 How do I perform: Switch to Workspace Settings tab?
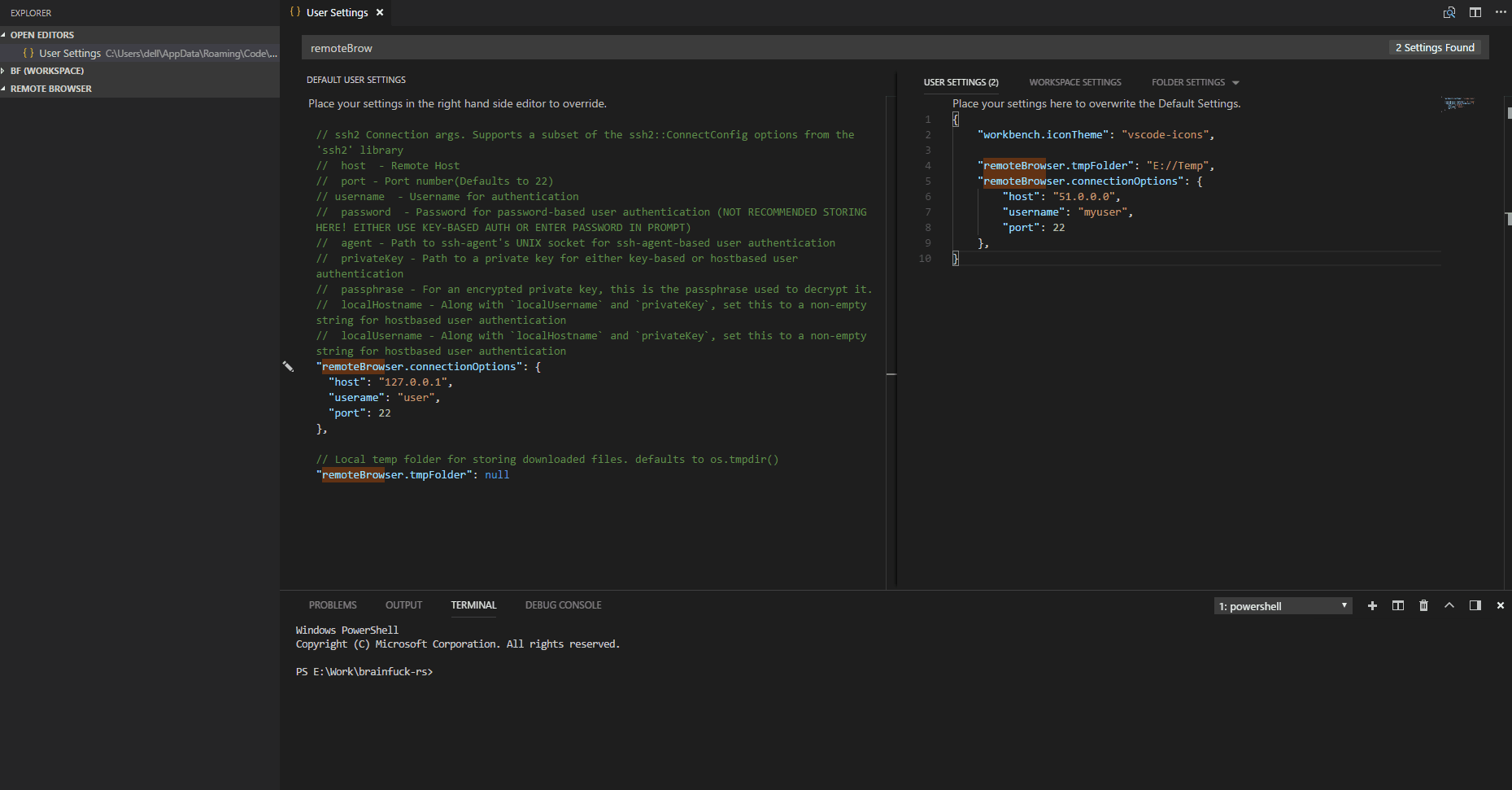(x=1074, y=82)
